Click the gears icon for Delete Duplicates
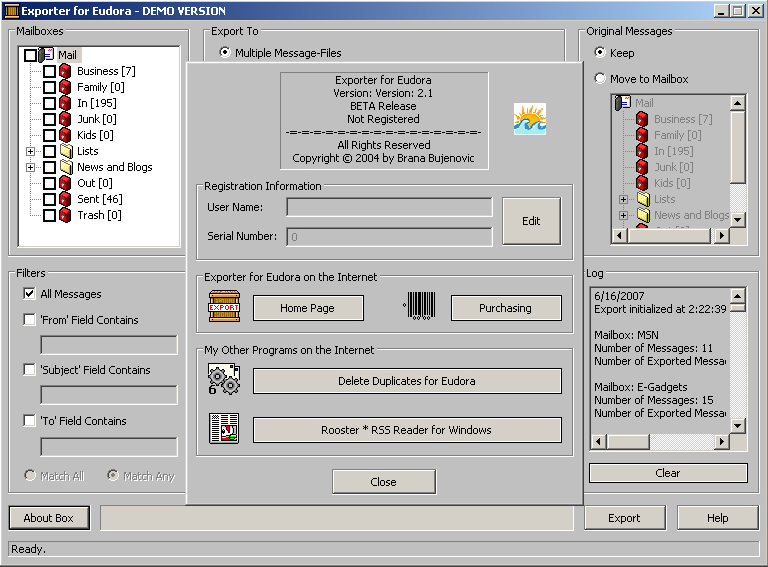 coord(224,379)
